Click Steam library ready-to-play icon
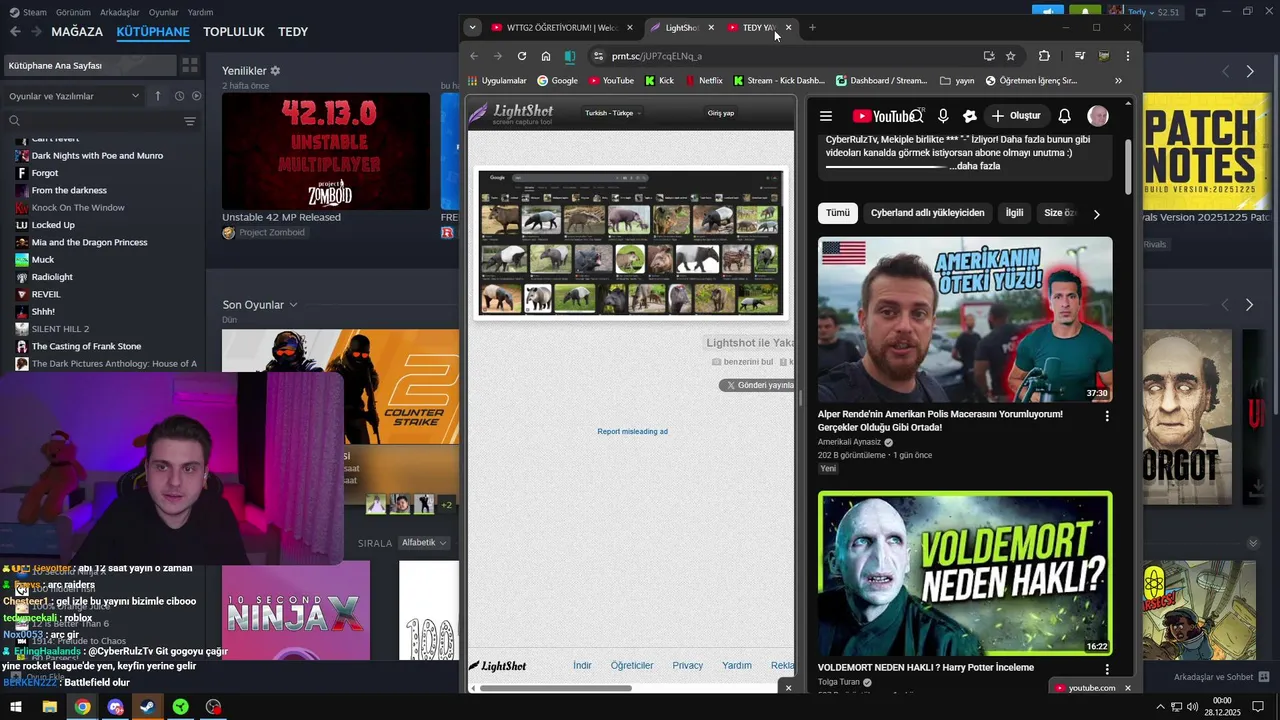Image resolution: width=1280 pixels, height=720 pixels. [x=196, y=96]
